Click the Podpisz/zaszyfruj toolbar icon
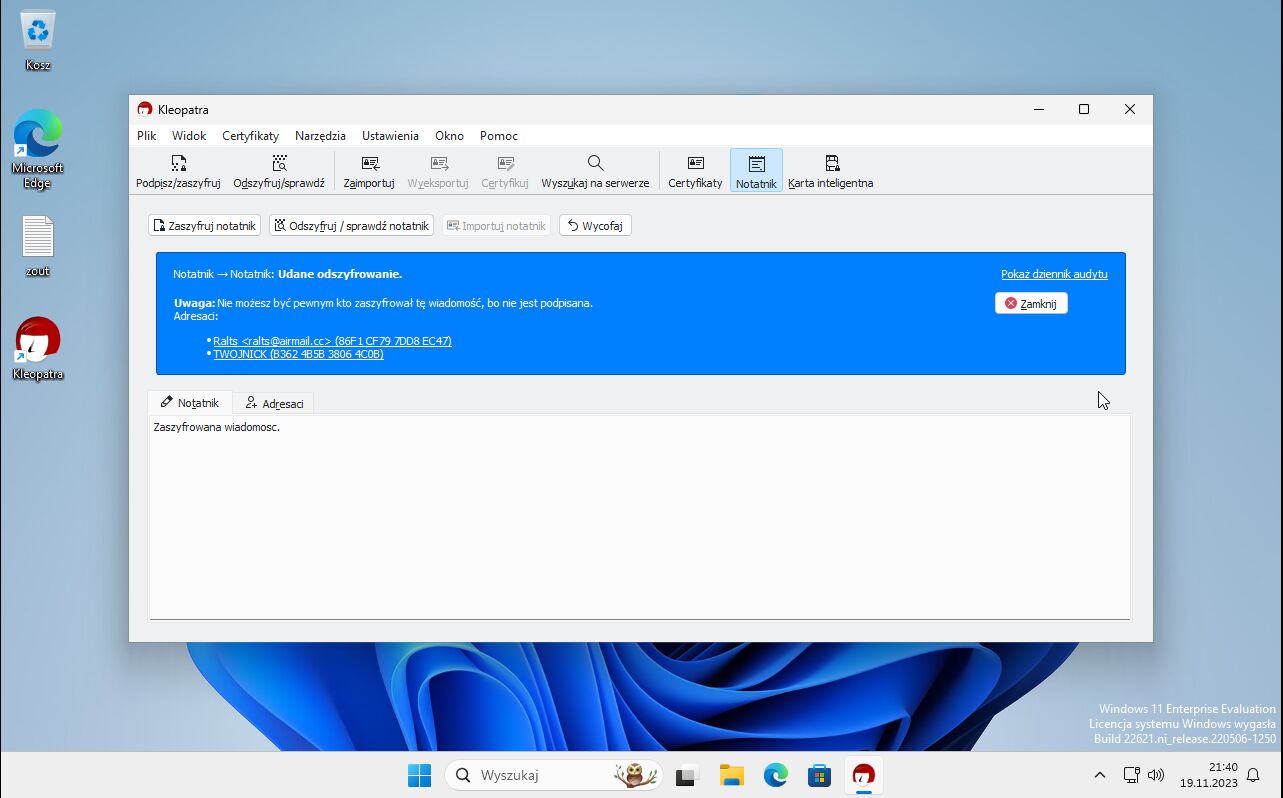Image resolution: width=1283 pixels, height=798 pixels. (x=178, y=171)
